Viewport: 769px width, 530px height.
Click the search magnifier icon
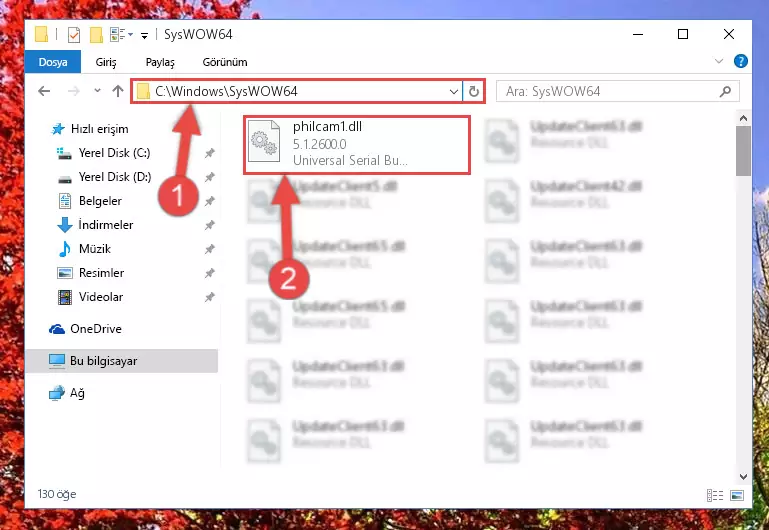[725, 91]
